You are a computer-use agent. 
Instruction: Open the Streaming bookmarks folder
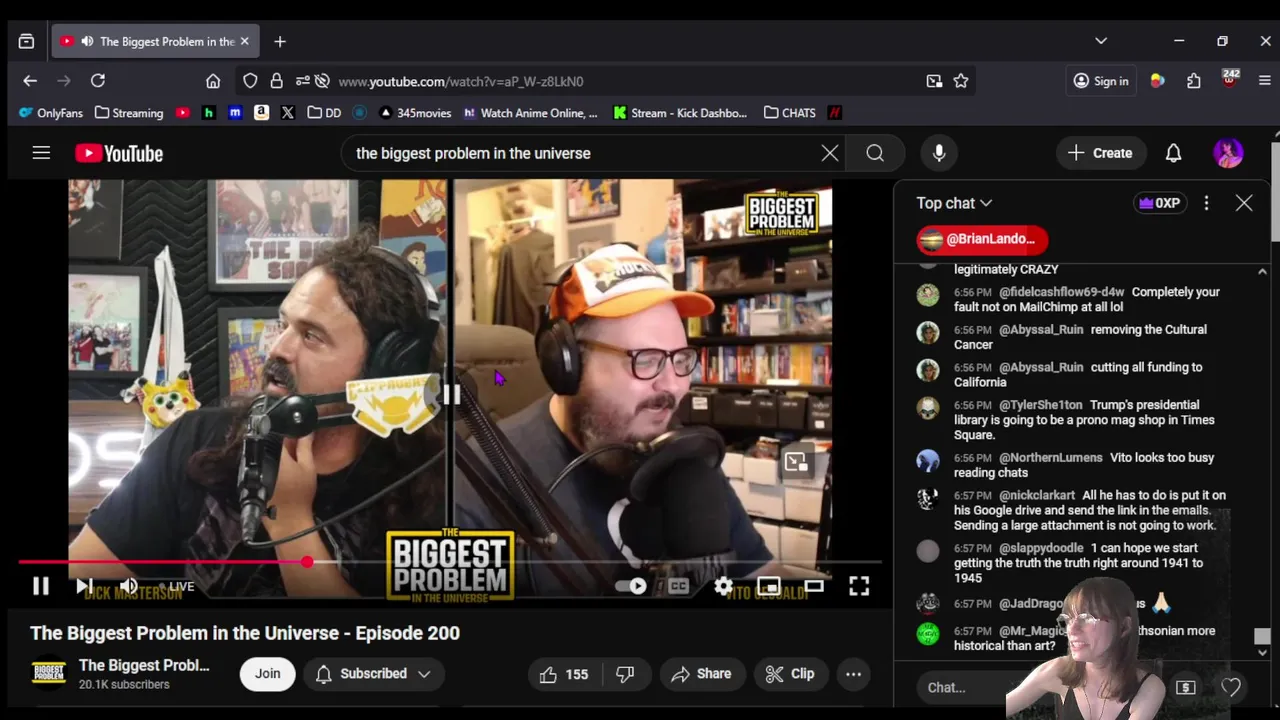129,113
